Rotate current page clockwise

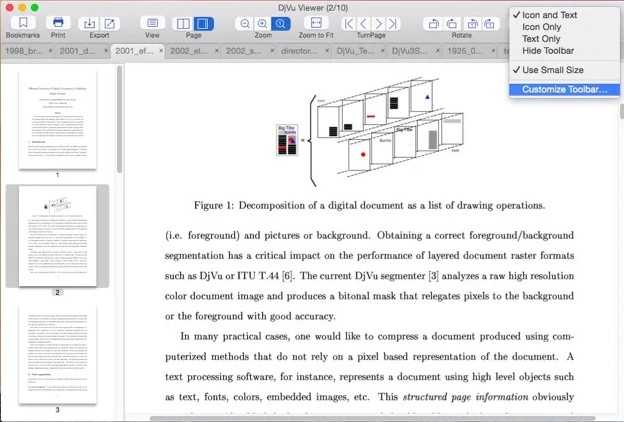pos(452,24)
